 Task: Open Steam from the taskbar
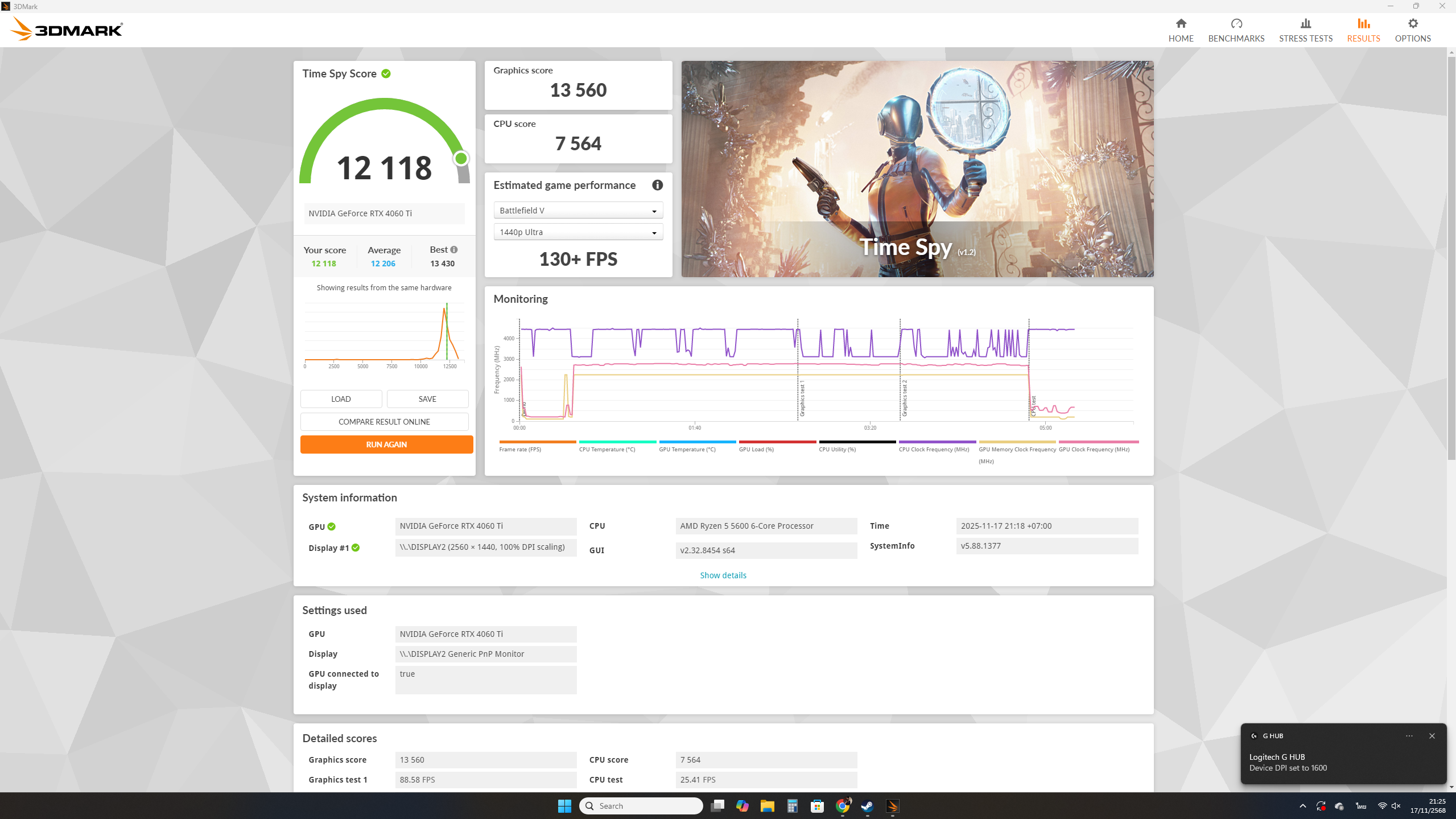(867, 805)
